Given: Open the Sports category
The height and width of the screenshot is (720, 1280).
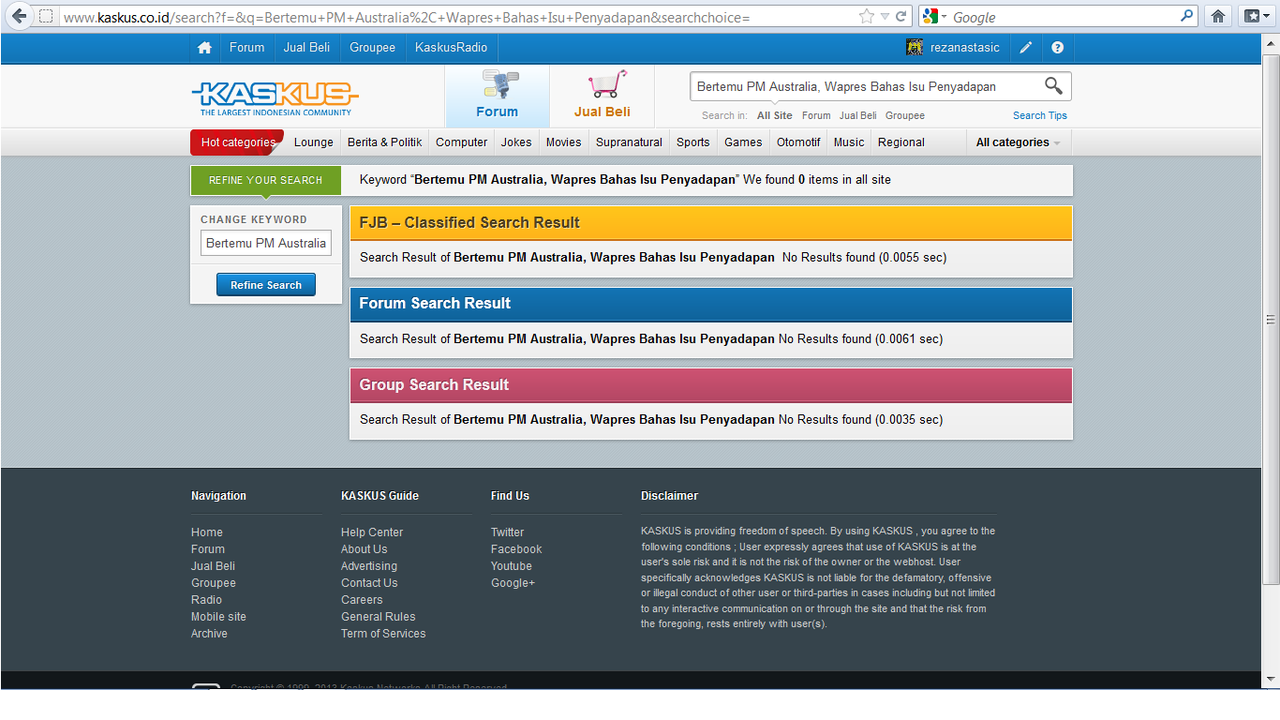Looking at the screenshot, I should click(x=693, y=142).
